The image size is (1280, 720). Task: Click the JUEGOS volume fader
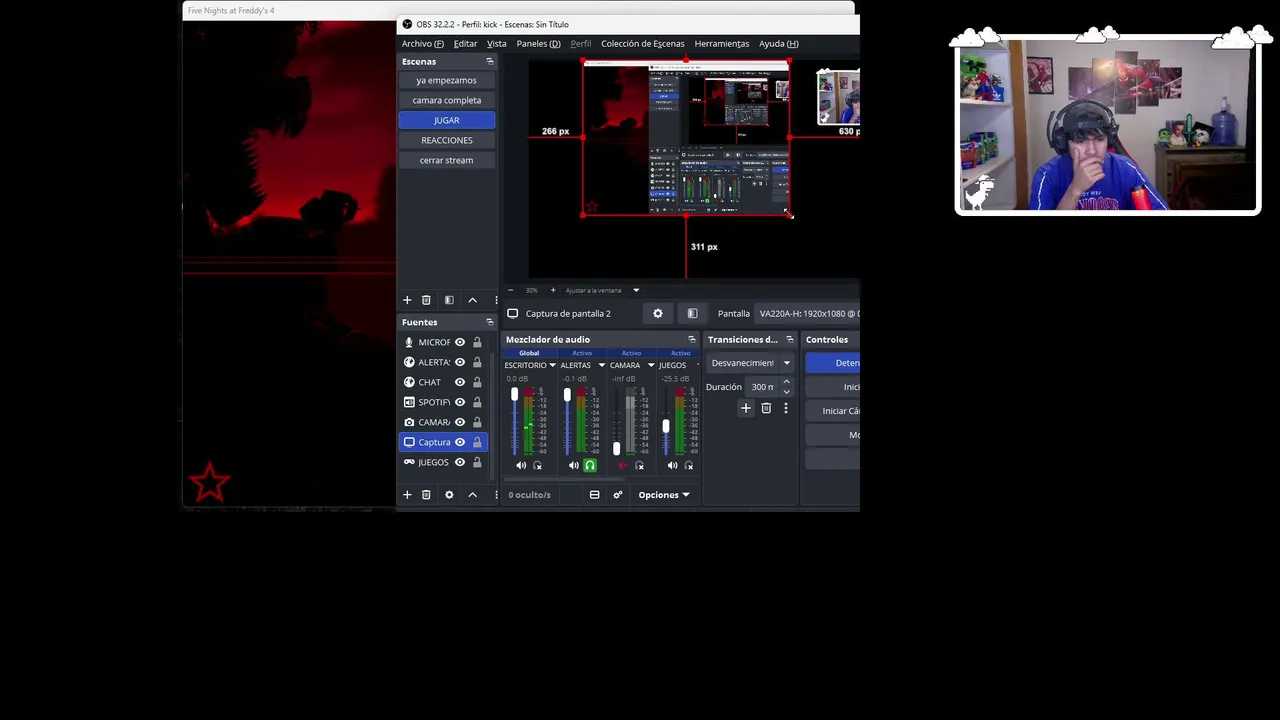pyautogui.click(x=666, y=427)
